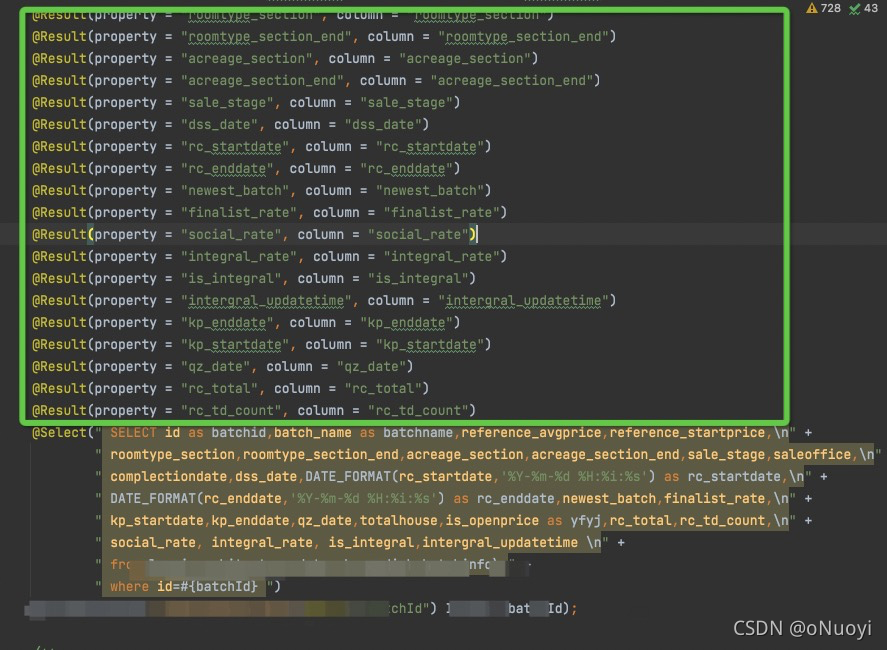Click the DATE_FORMAT(rc_enddate expression
Image resolution: width=887 pixels, height=650 pixels.
click(196, 499)
